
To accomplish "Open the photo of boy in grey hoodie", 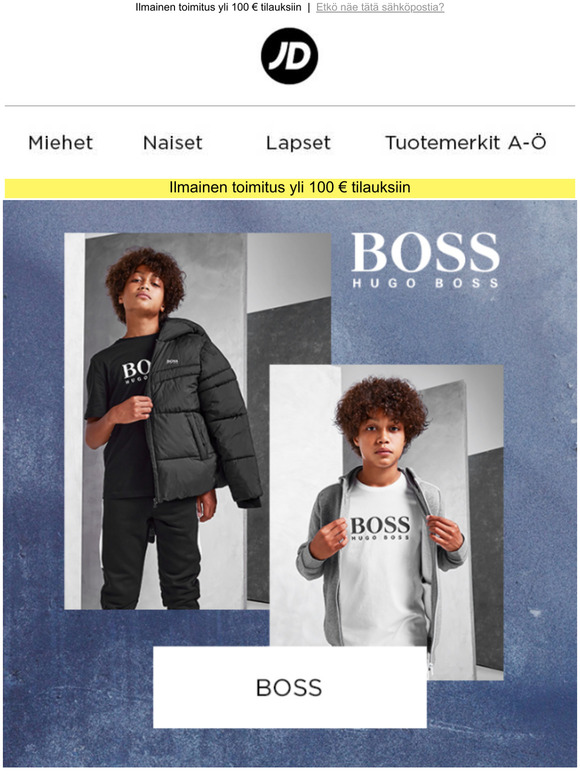I will [x=387, y=505].
